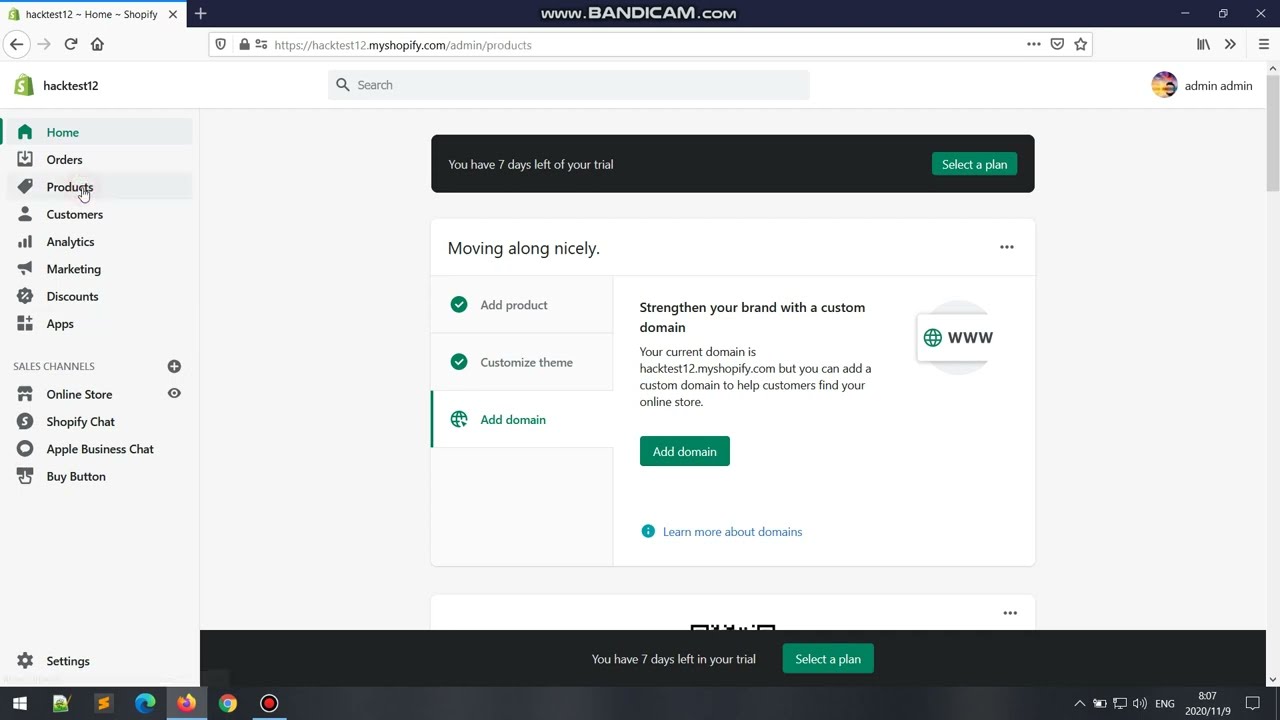Click the Apple Business Chat icon

tap(25, 449)
